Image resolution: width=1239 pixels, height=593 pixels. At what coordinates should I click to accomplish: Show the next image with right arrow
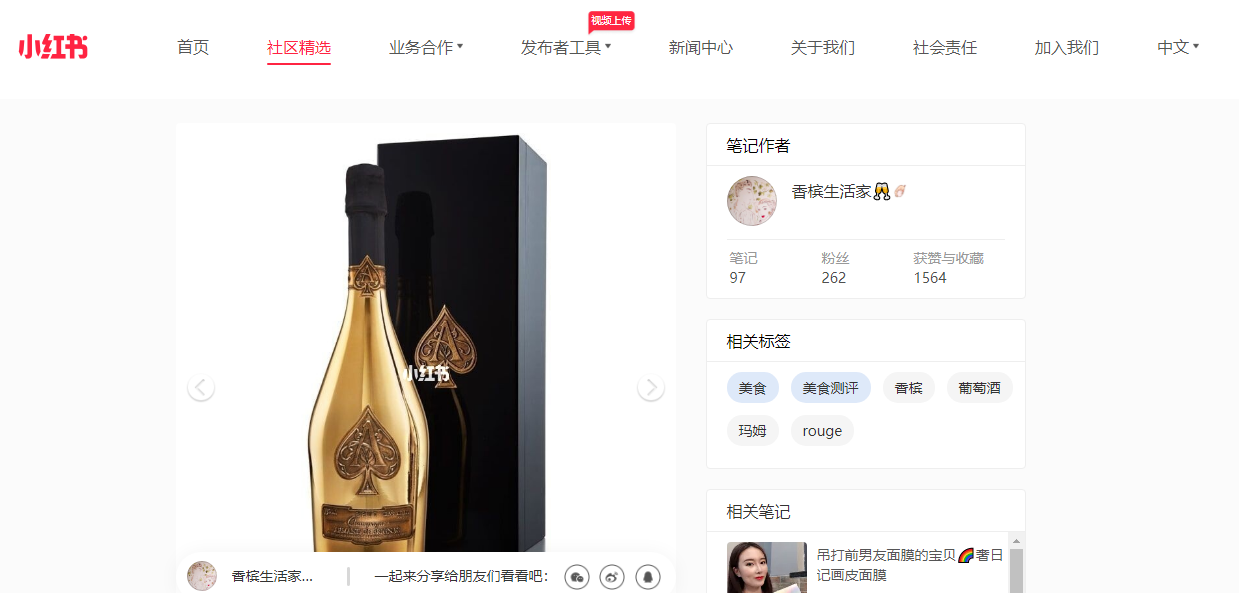click(651, 388)
